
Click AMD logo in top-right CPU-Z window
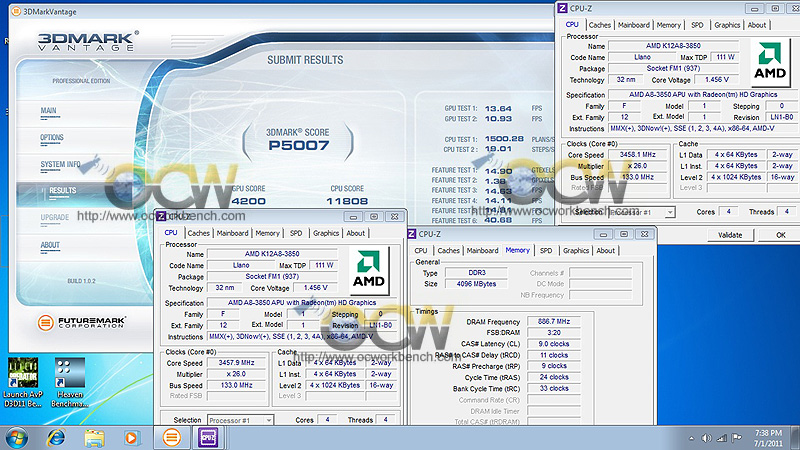769,63
